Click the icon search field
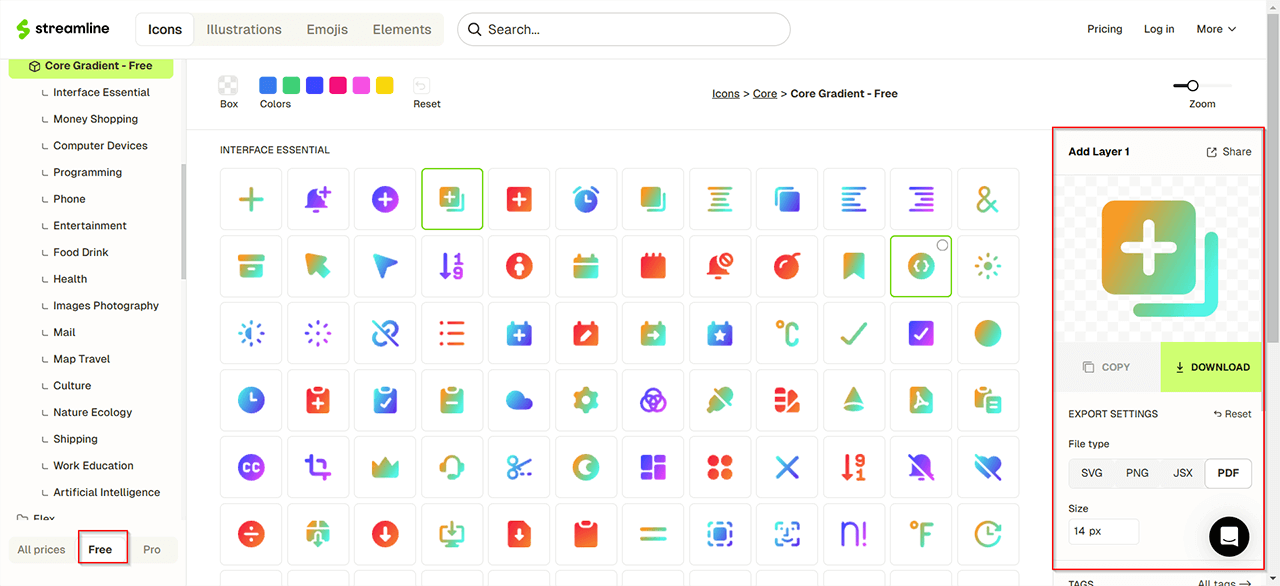The image size is (1280, 586). pyautogui.click(x=624, y=29)
